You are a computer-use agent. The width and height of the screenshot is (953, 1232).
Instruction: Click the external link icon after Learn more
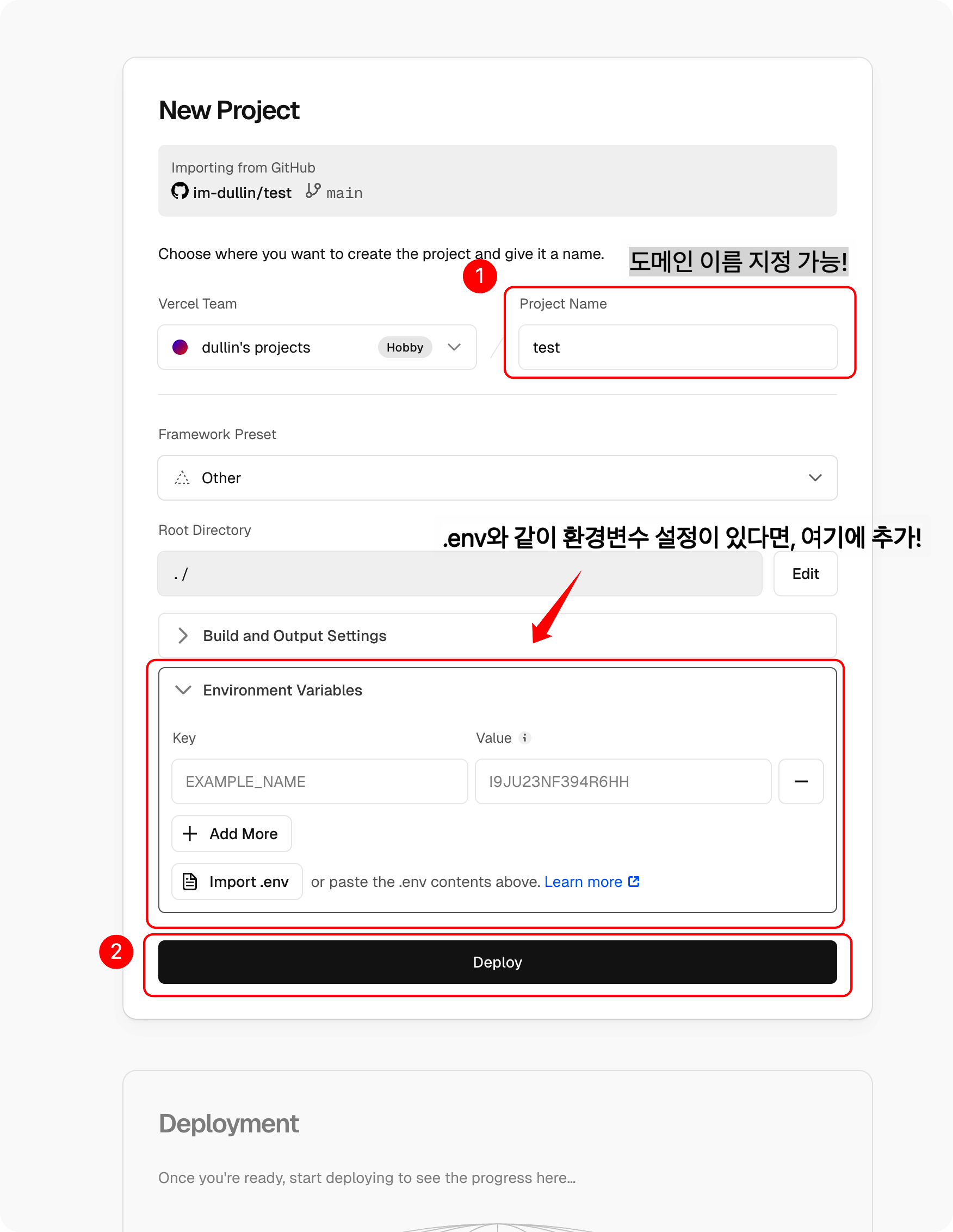[x=634, y=881]
